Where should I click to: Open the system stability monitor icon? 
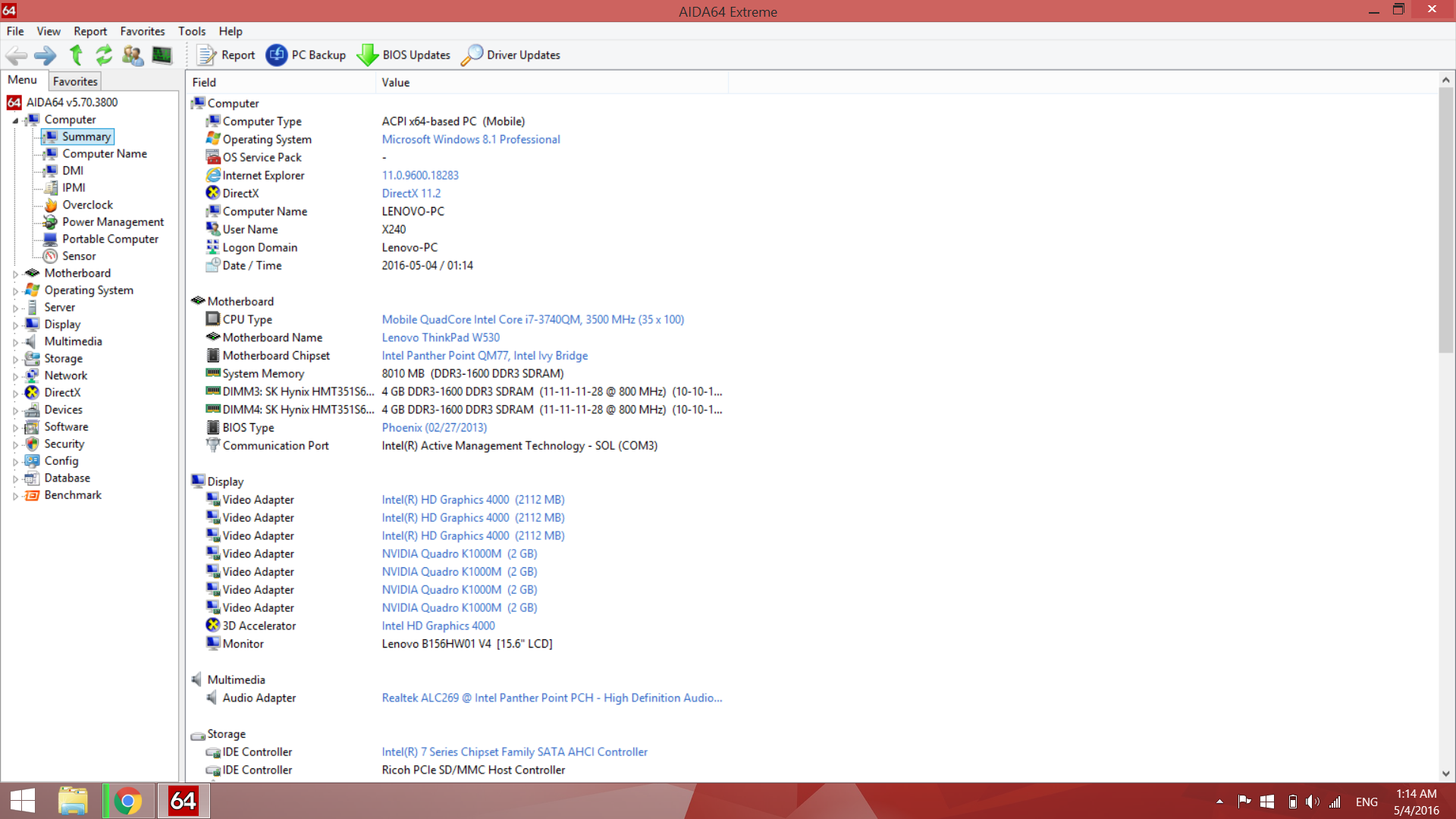click(162, 55)
